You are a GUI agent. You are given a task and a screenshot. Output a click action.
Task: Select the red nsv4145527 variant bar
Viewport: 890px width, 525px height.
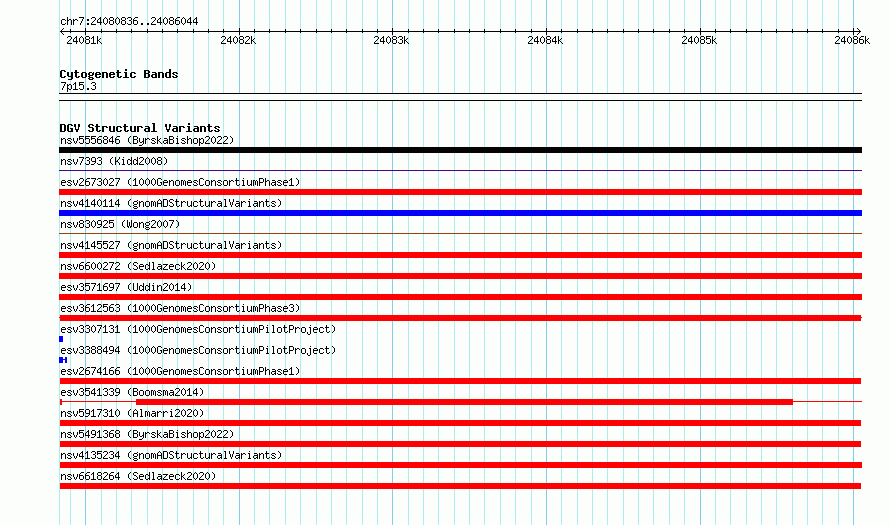coord(460,255)
